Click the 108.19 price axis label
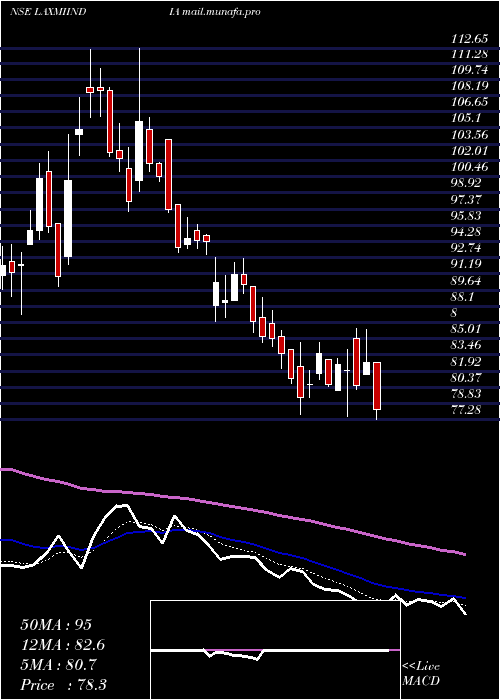 click(470, 86)
